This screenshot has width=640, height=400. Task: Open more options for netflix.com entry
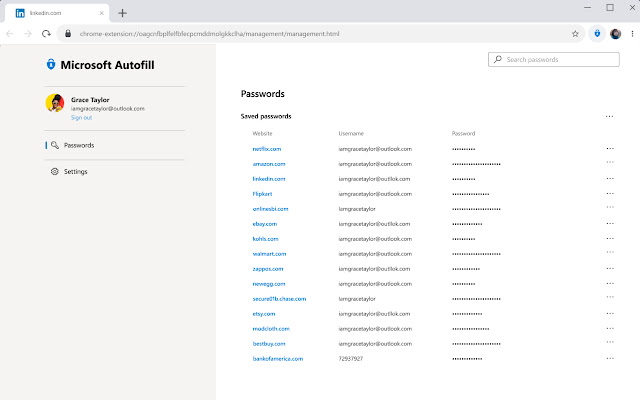point(609,148)
